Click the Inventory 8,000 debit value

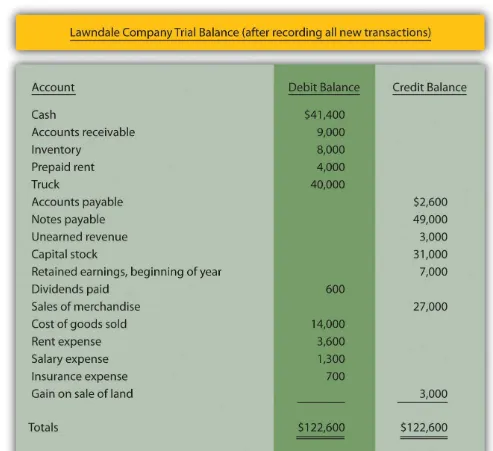(331, 150)
